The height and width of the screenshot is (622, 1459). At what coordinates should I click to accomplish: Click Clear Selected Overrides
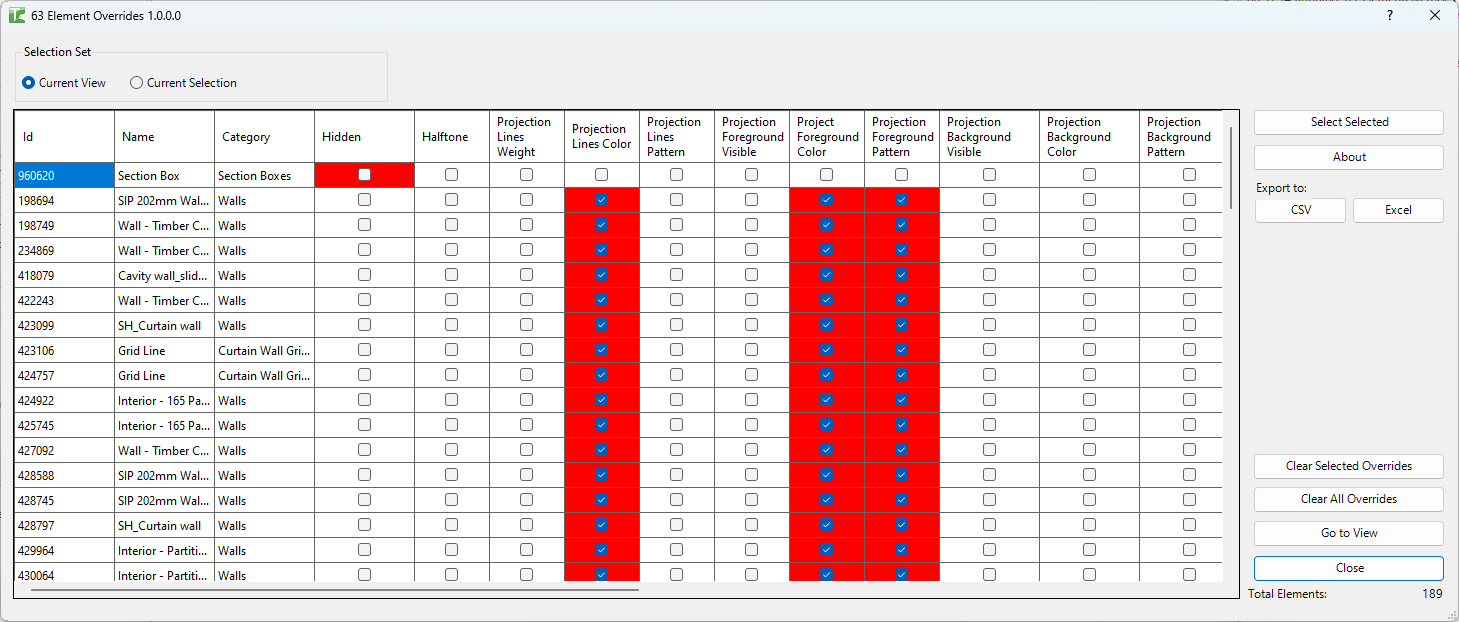(1348, 466)
